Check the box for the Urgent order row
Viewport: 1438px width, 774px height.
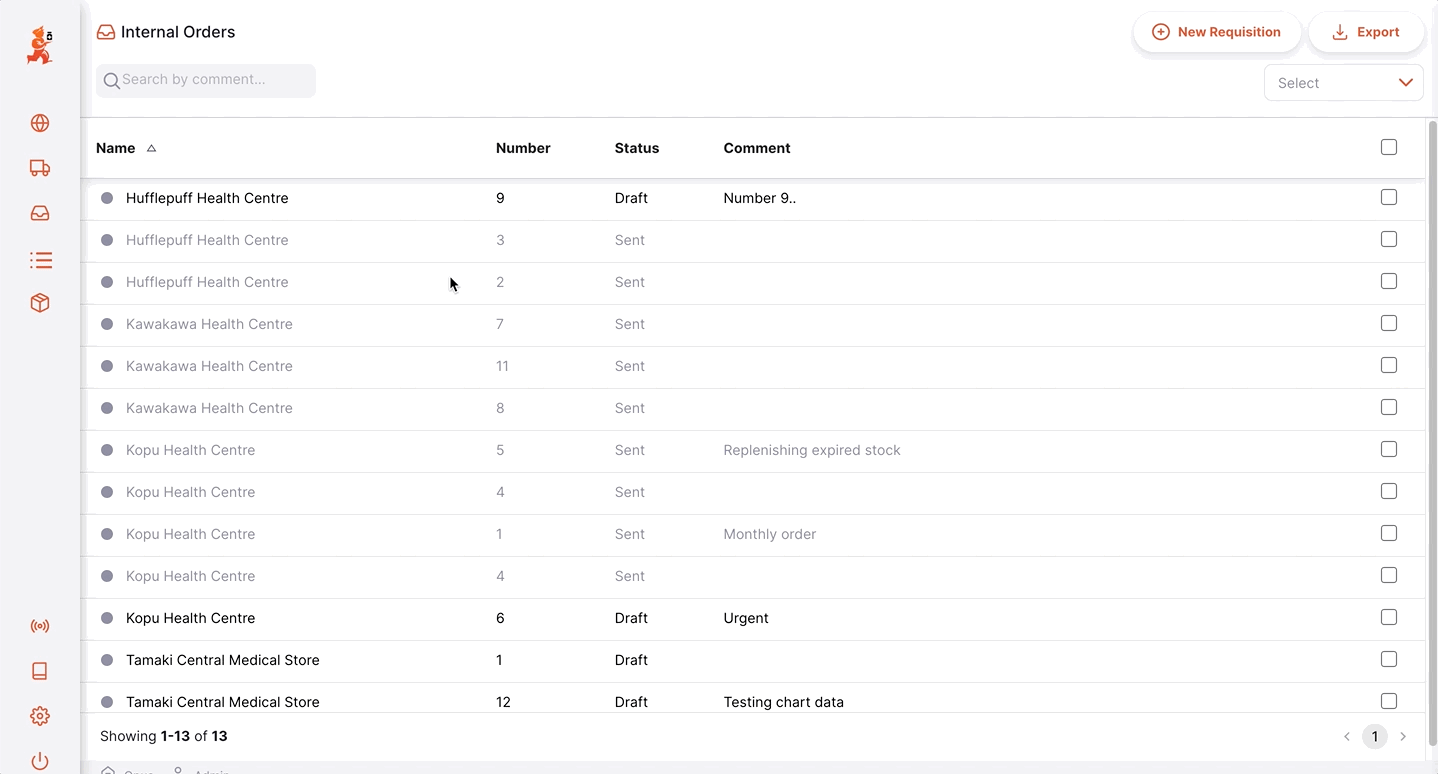pos(1389,617)
